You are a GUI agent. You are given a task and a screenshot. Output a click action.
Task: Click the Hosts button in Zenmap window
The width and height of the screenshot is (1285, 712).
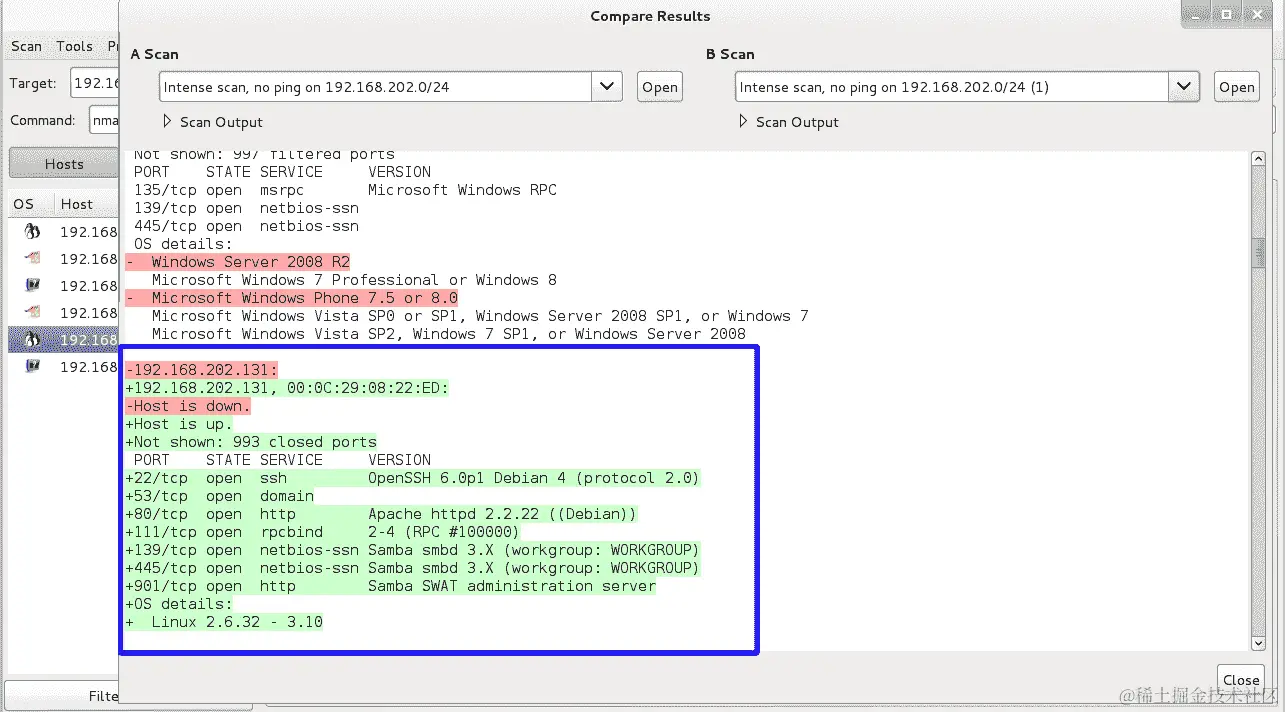64,164
